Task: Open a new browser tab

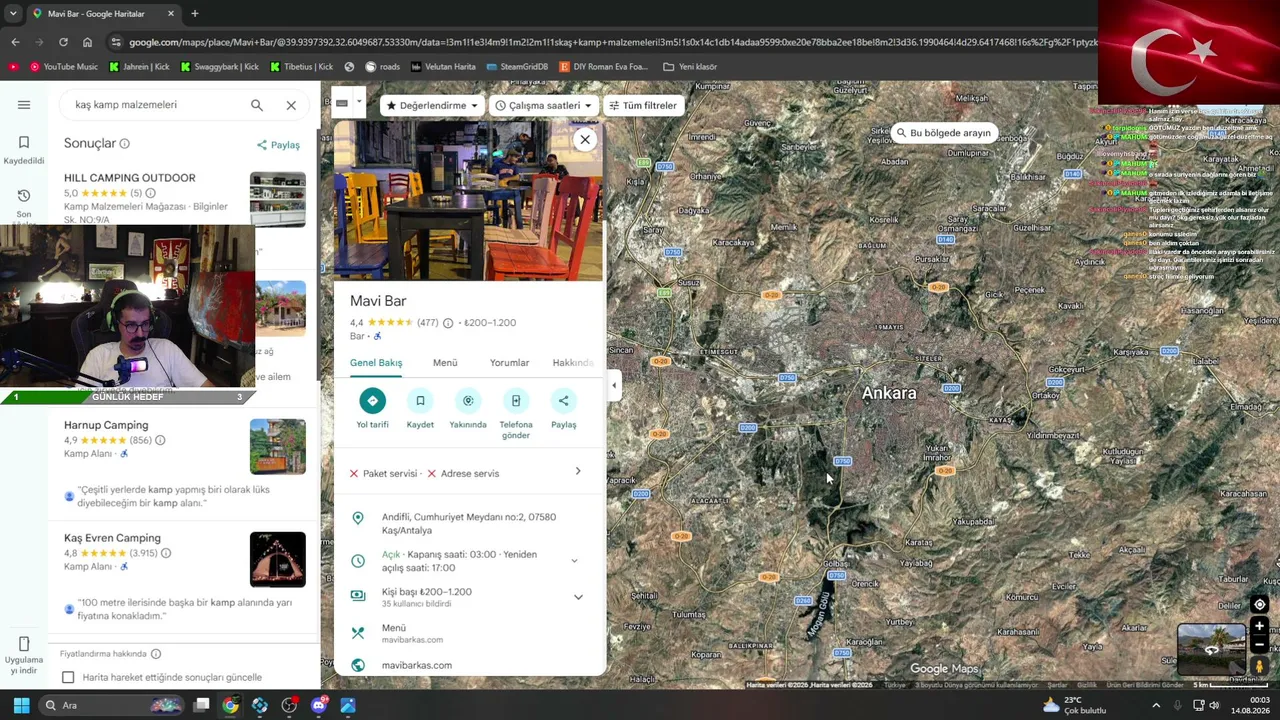Action: pos(195,14)
